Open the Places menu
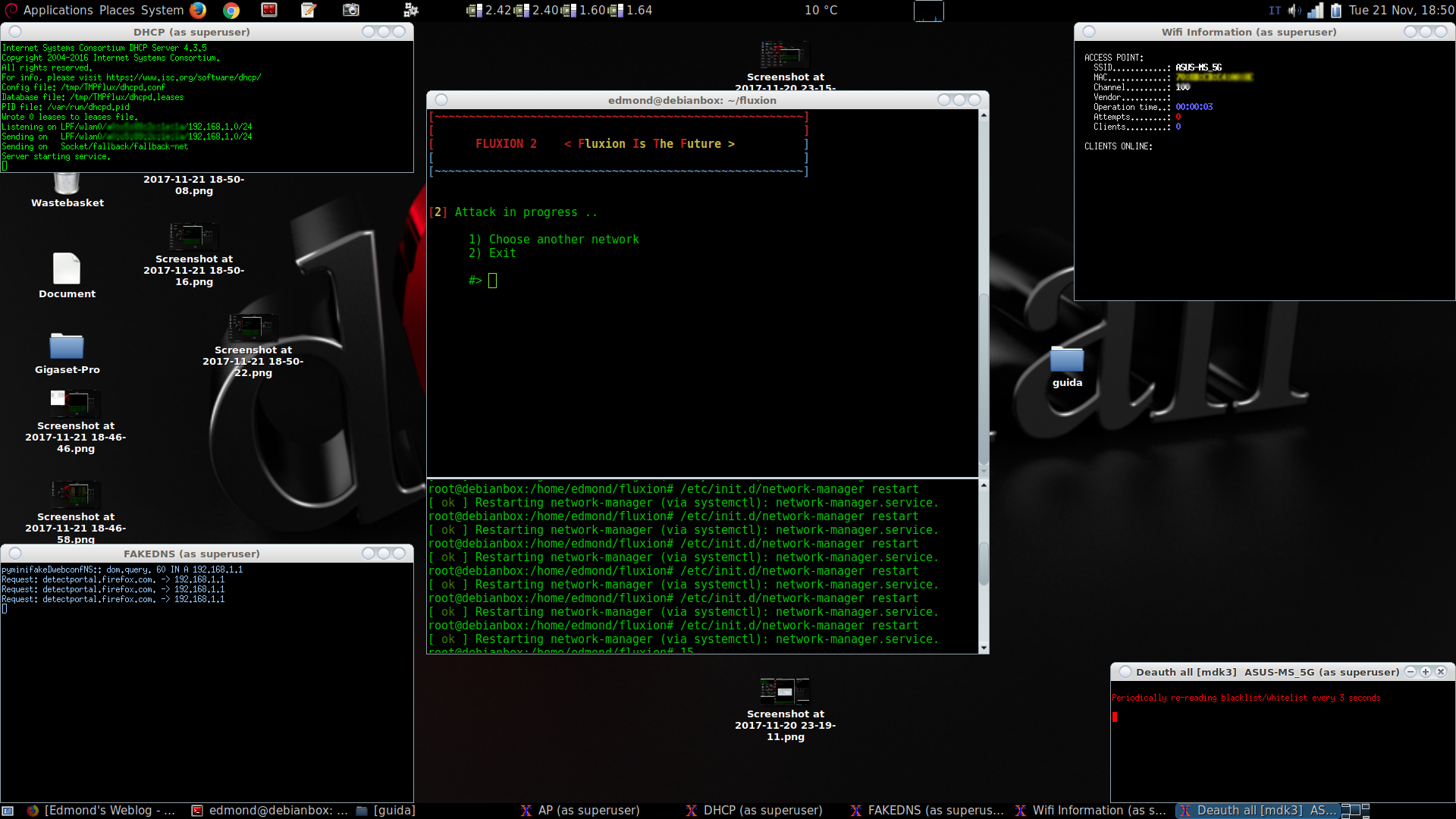 tap(117, 10)
